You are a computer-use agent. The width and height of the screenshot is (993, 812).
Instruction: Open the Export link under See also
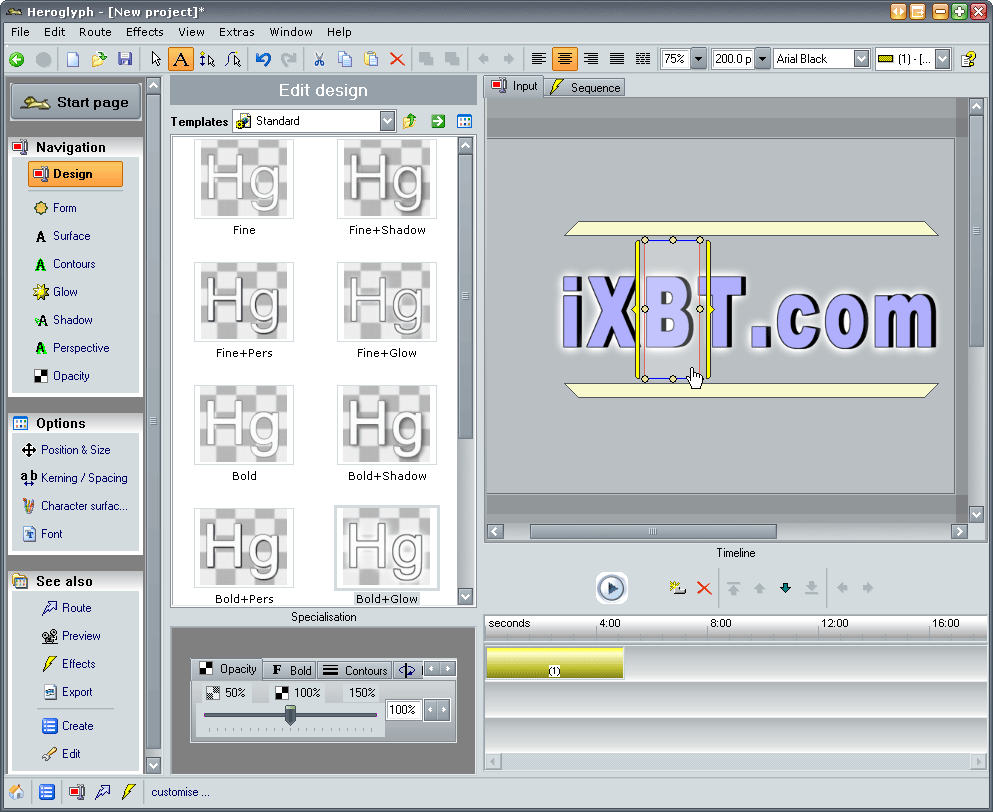coord(68,692)
